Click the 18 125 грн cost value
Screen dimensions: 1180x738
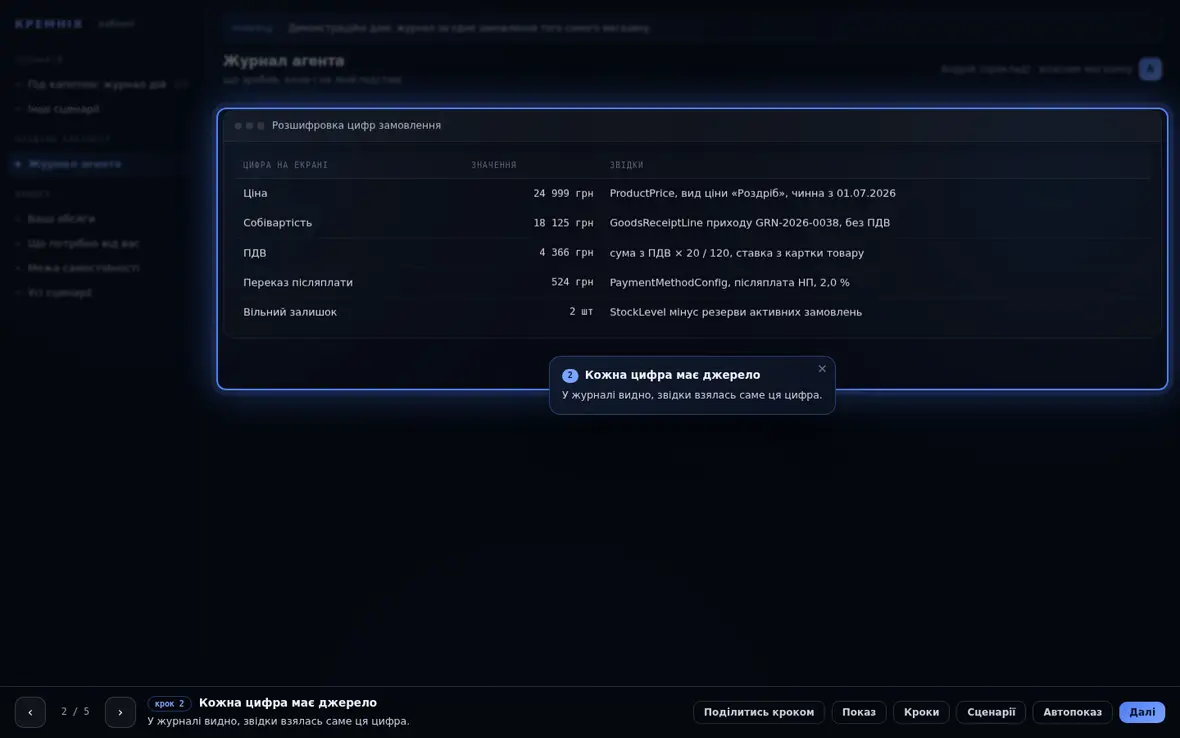click(x=563, y=223)
